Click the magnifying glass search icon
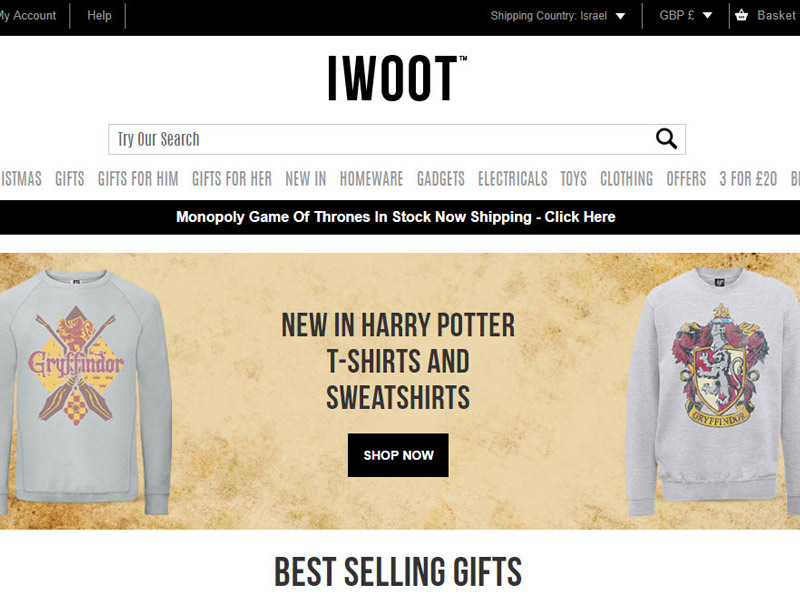 click(x=666, y=139)
